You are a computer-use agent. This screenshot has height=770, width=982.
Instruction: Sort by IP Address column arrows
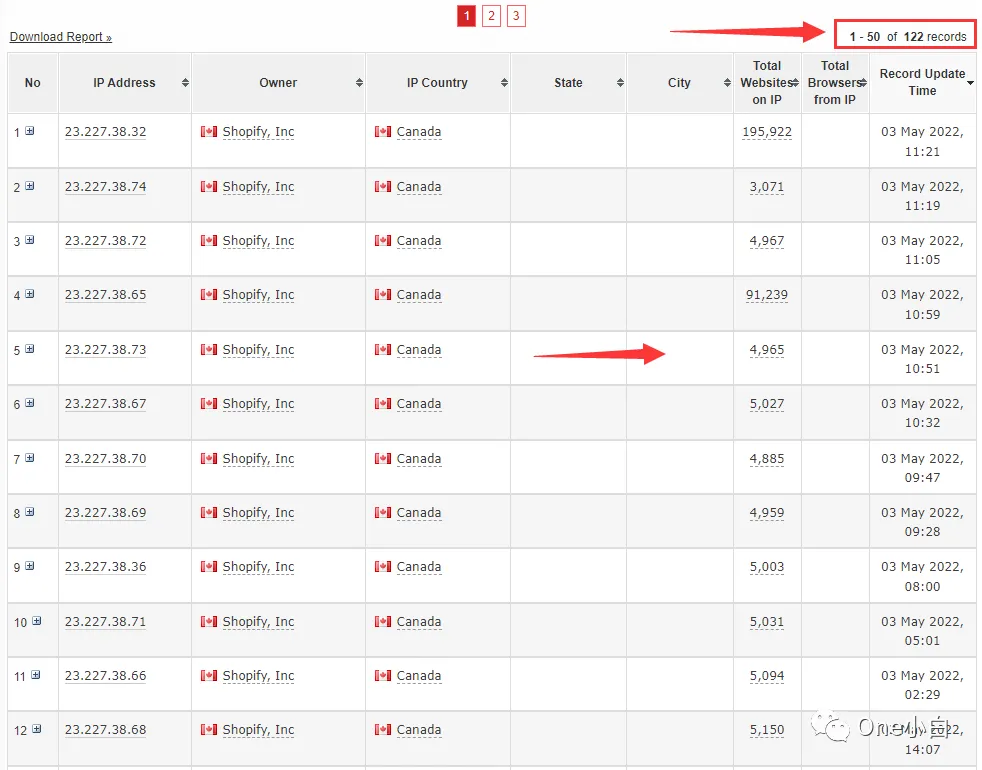pos(185,83)
